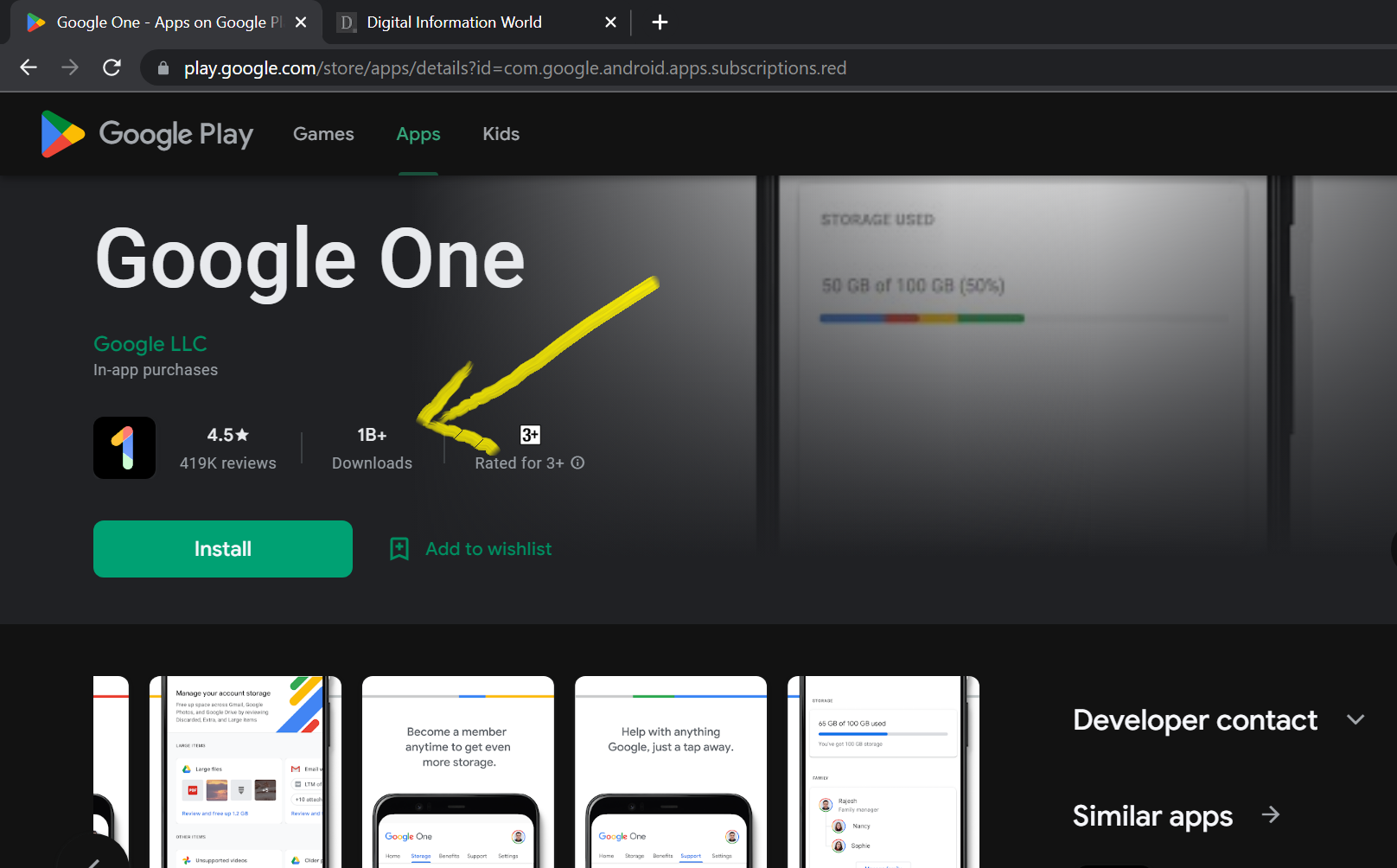The image size is (1397, 868).
Task: Click the browser forward arrow
Action: (x=70, y=67)
